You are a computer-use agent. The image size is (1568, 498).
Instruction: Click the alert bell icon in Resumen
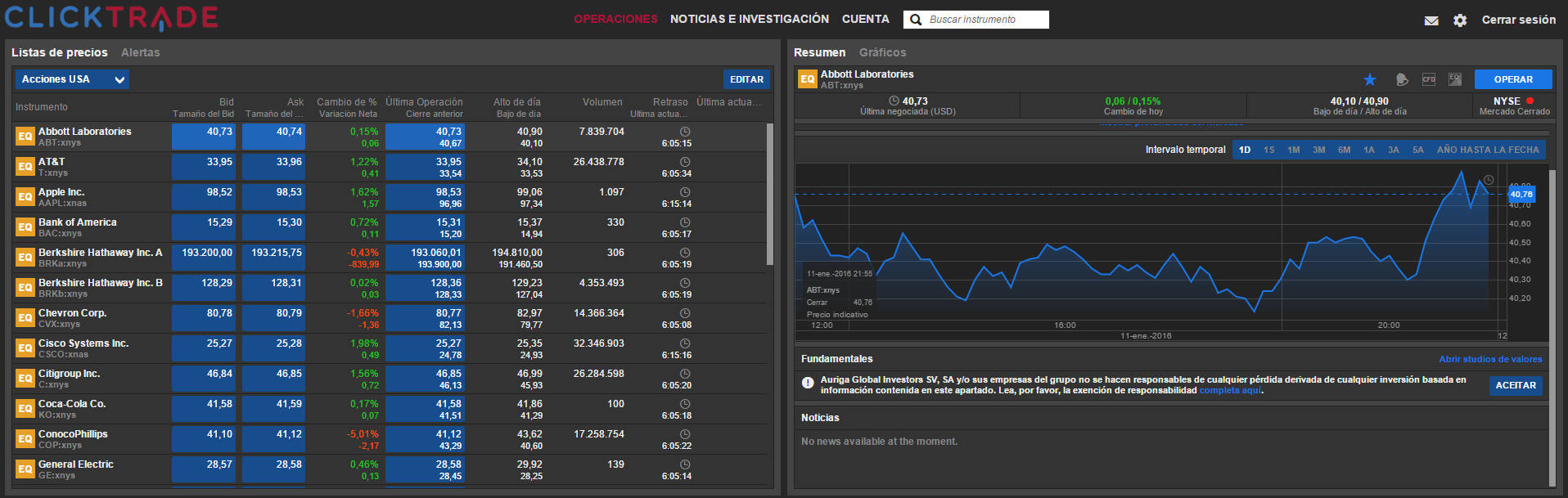click(1402, 79)
